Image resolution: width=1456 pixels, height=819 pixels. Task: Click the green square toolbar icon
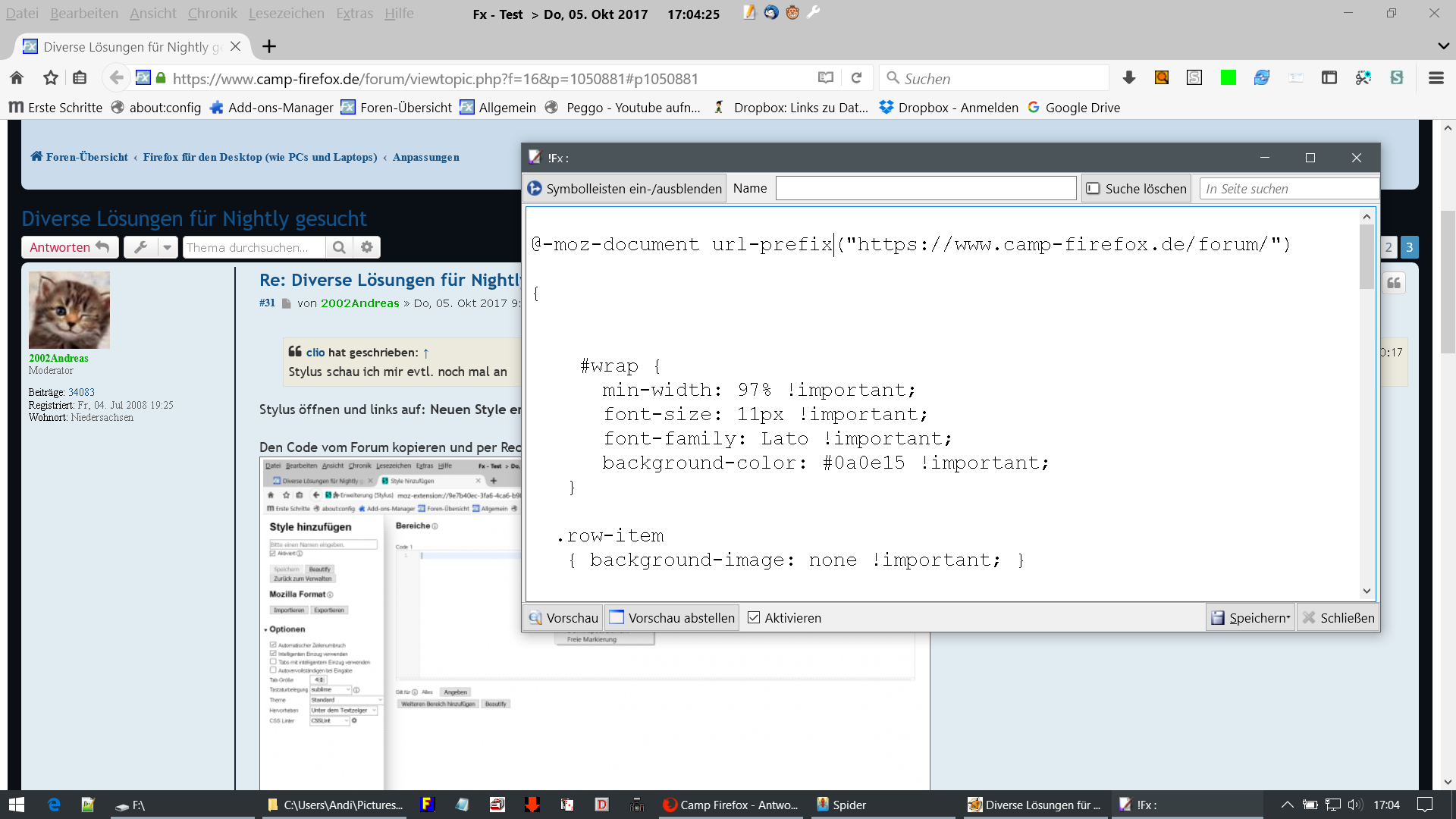tap(1228, 78)
